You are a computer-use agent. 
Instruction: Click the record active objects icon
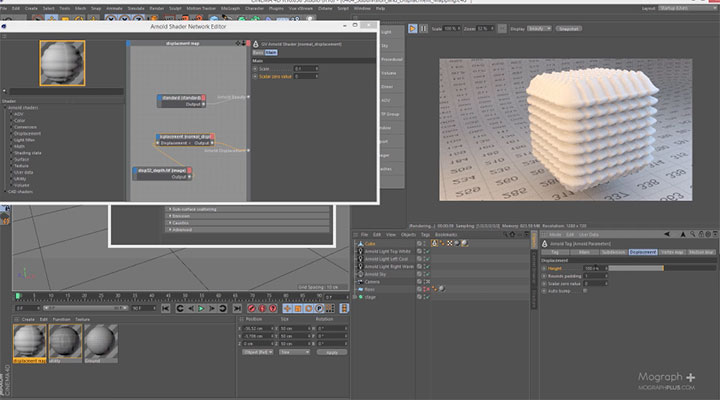[252, 309]
